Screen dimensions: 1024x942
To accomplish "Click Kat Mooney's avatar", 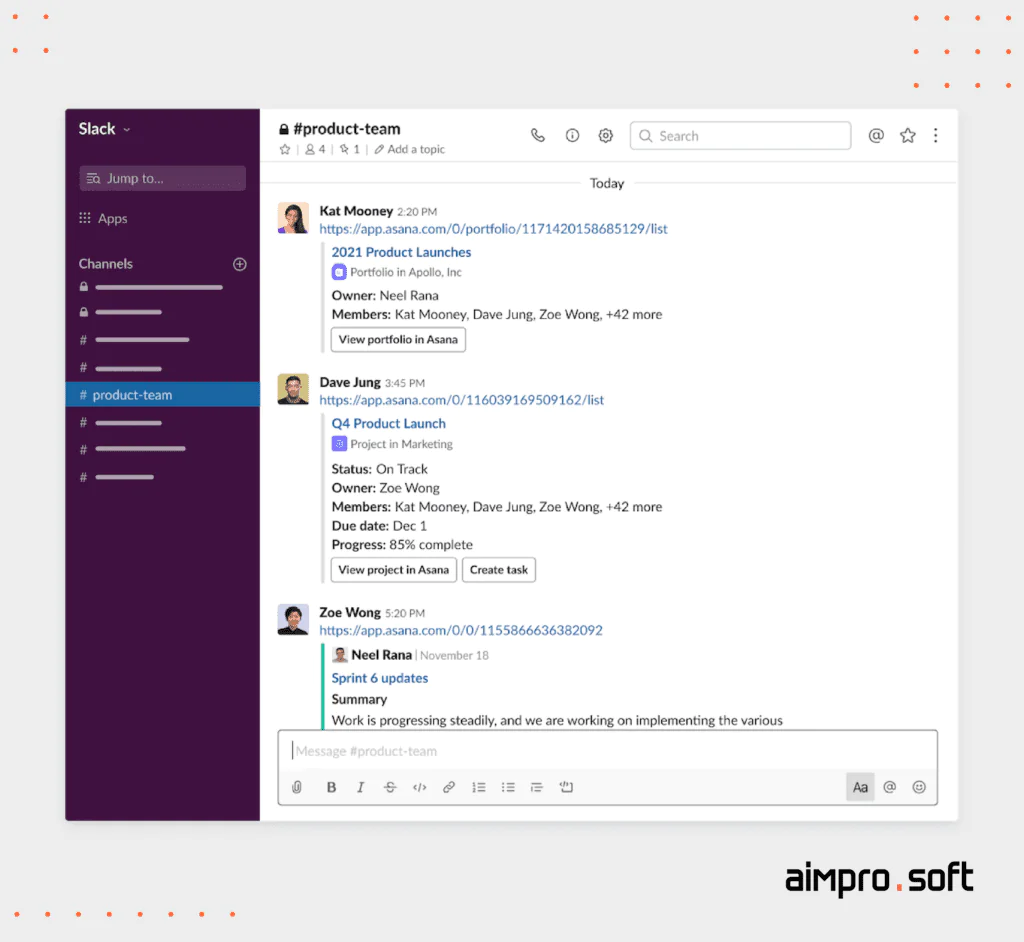I will tap(293, 218).
